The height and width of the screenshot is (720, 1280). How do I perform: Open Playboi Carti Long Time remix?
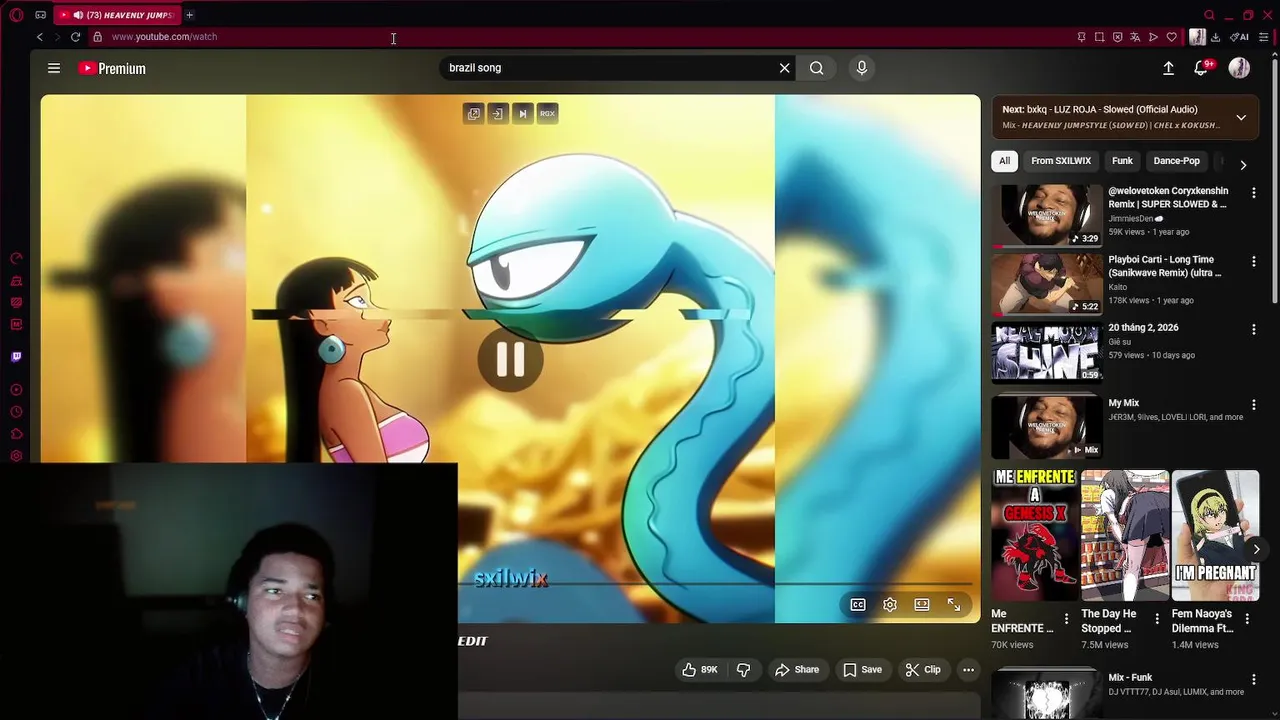pos(1047,284)
